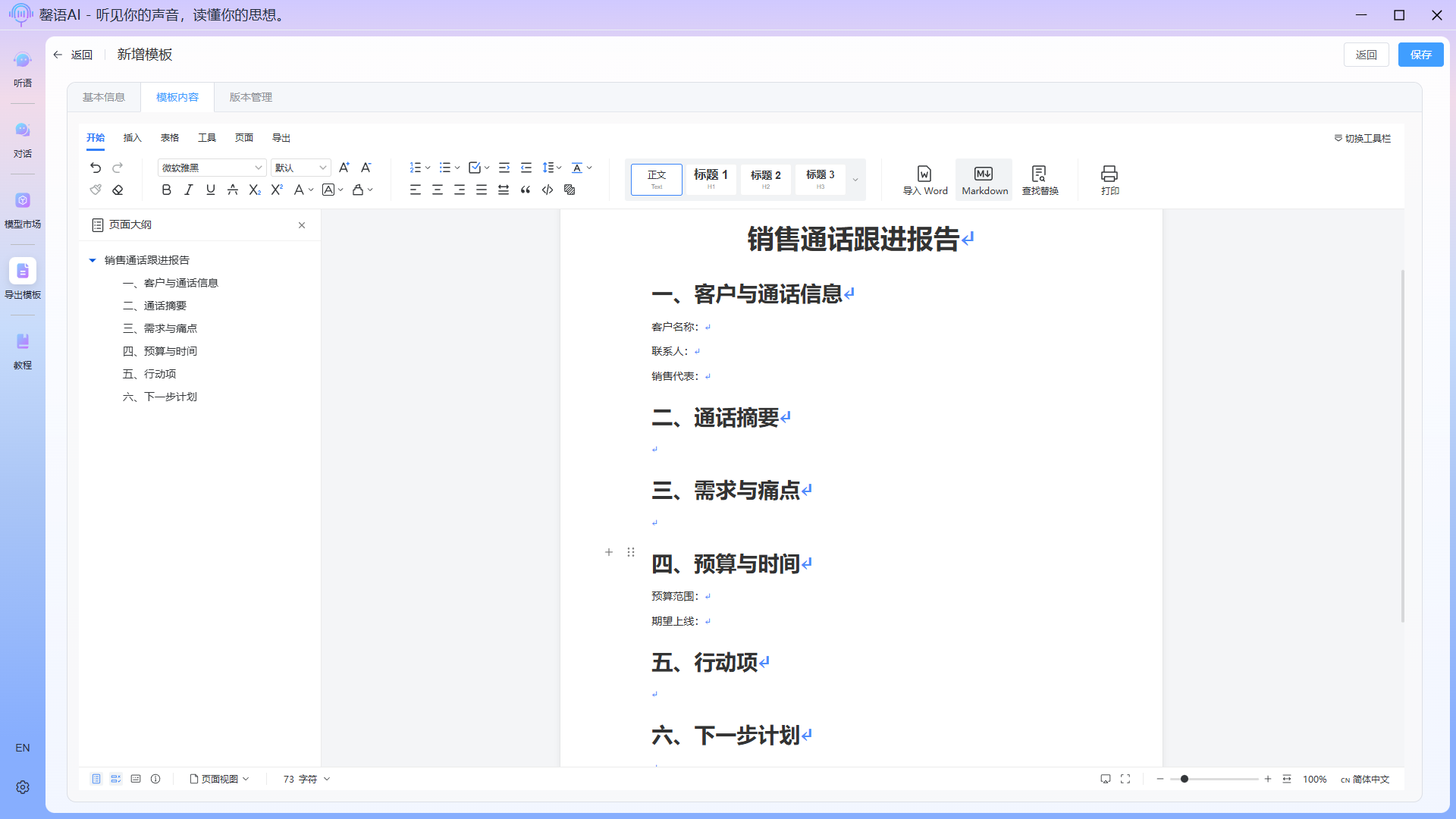Open the 基本信息 tab
Viewport: 1456px width, 819px height.
[x=104, y=97]
